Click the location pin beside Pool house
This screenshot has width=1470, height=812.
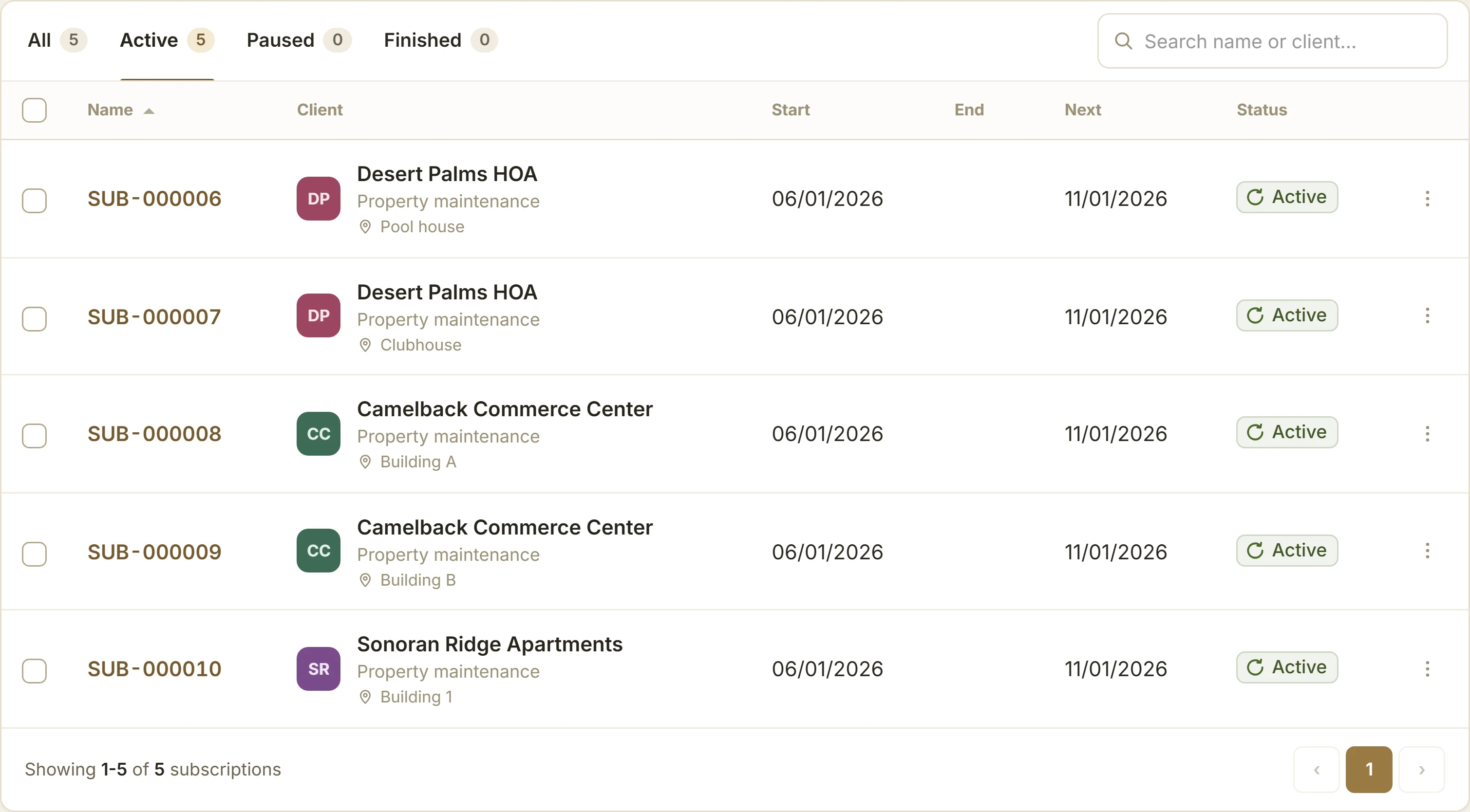pos(365,227)
